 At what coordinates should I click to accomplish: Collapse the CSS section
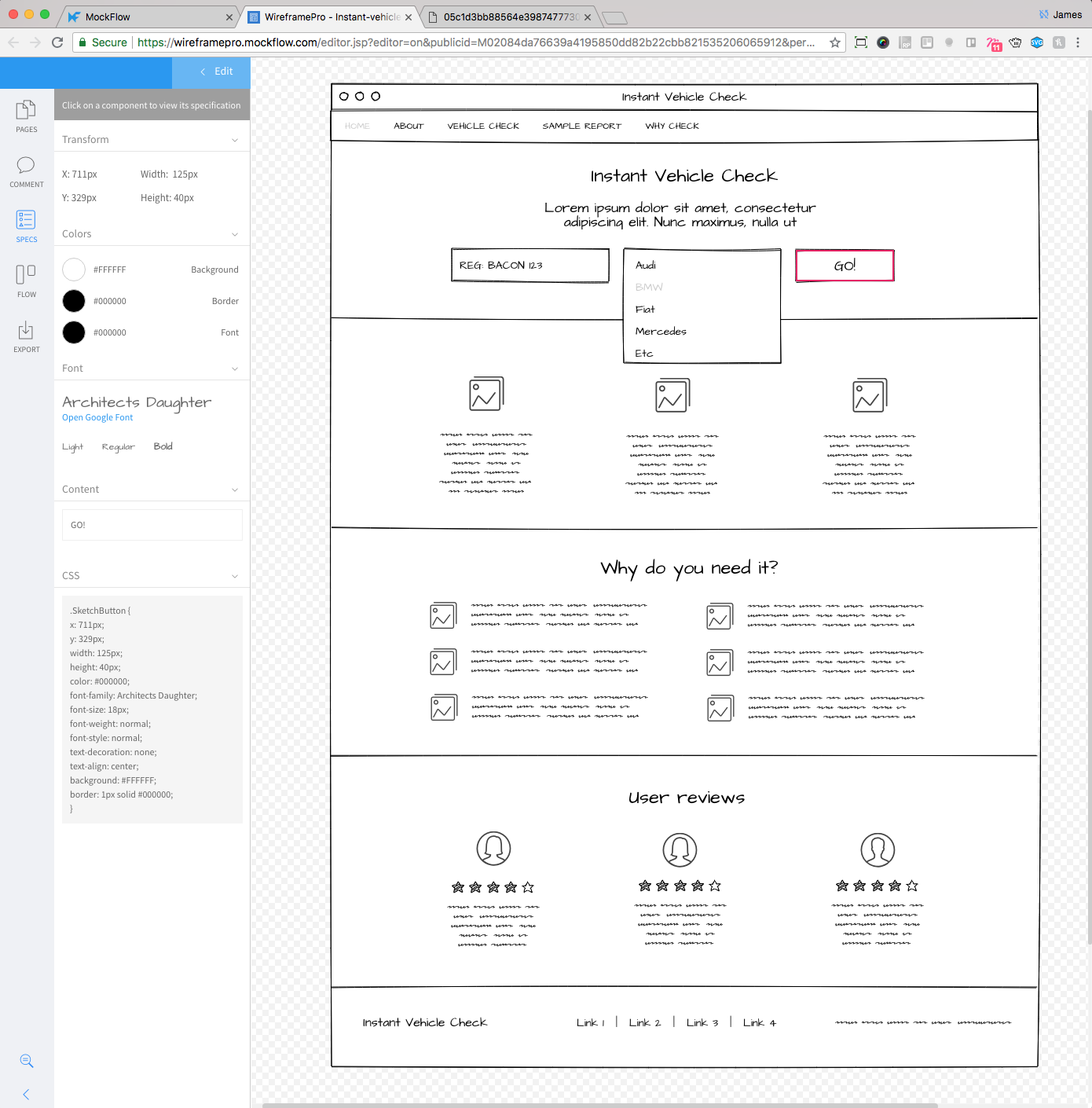(x=235, y=576)
